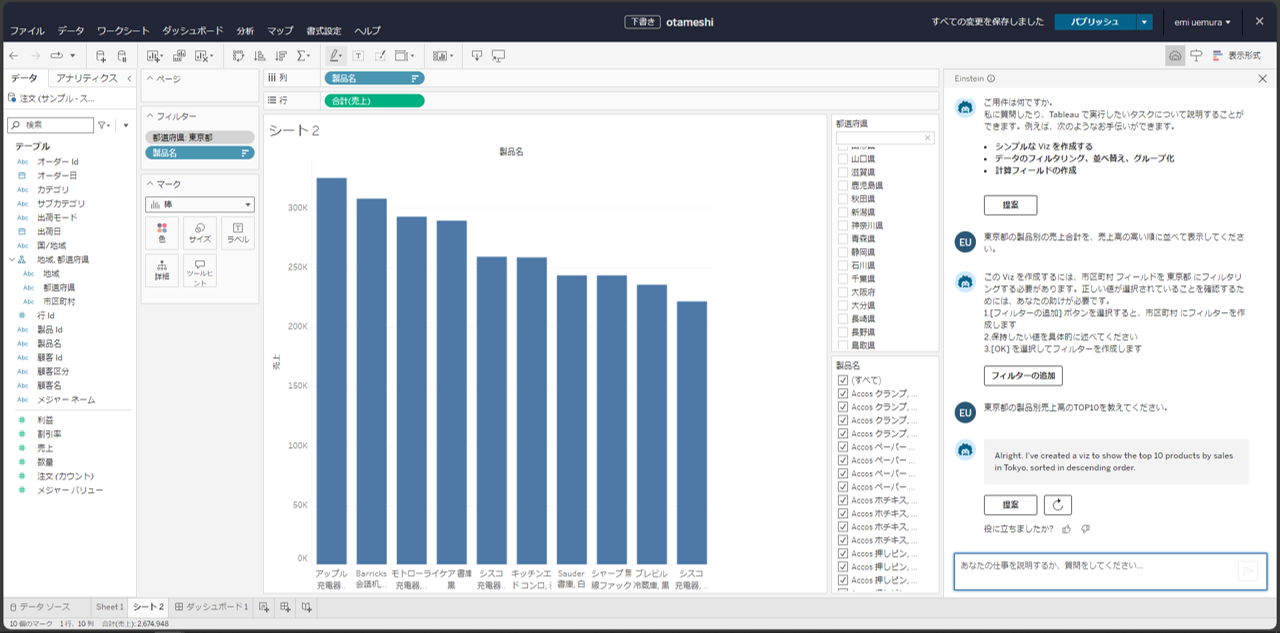Check the 山口県 prefecture checkbox
This screenshot has height=633, width=1280.
(x=843, y=159)
